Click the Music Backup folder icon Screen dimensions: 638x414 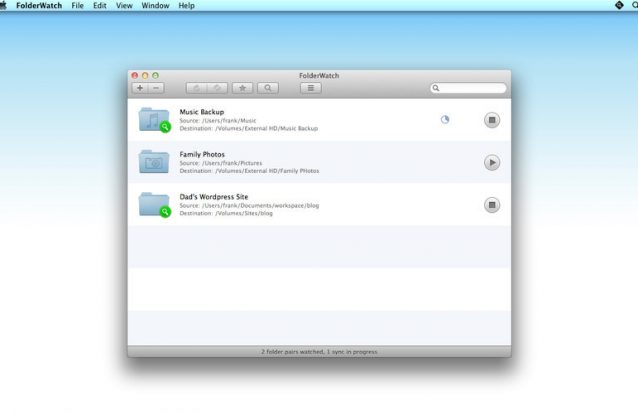154,120
